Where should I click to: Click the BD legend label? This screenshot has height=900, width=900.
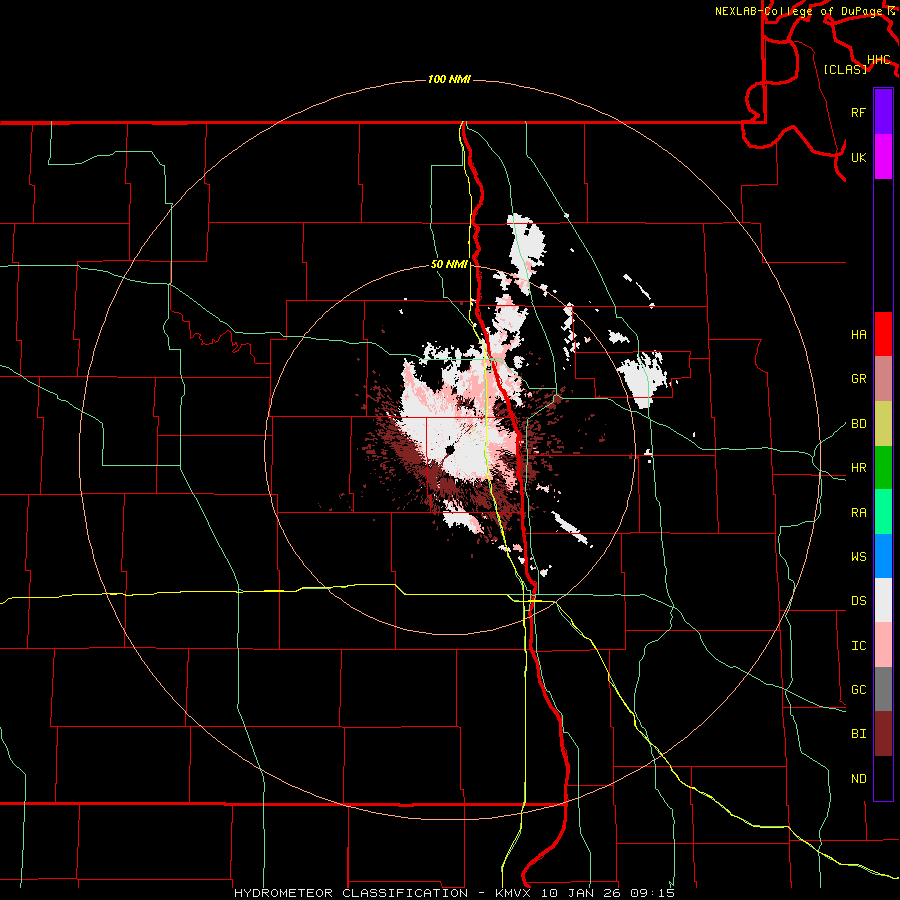tap(858, 424)
